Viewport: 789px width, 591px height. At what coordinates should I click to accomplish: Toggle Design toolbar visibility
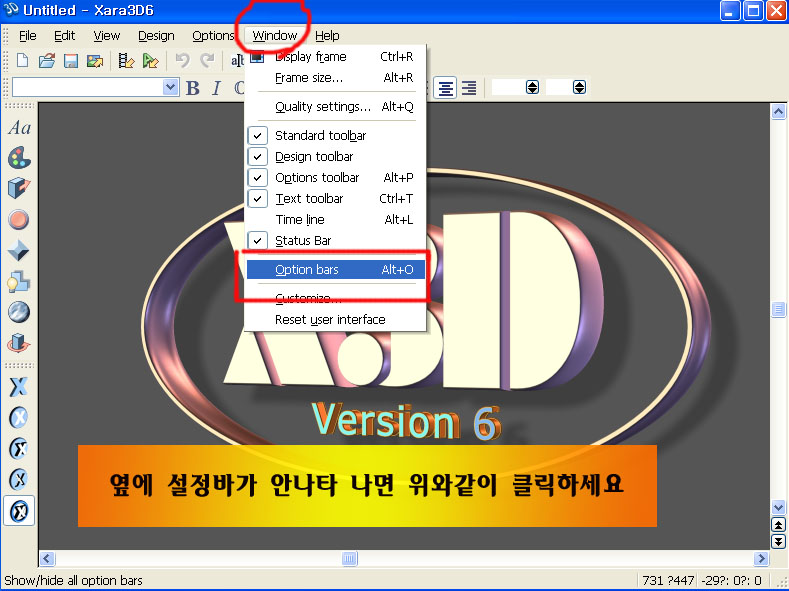(x=335, y=157)
